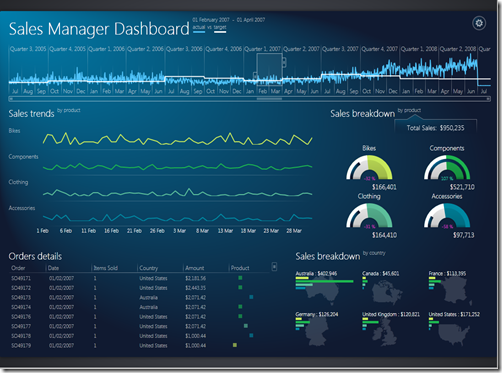The image size is (502, 373).
Task: Select Quarter 3, 2007 on timeline
Action: tap(341, 49)
